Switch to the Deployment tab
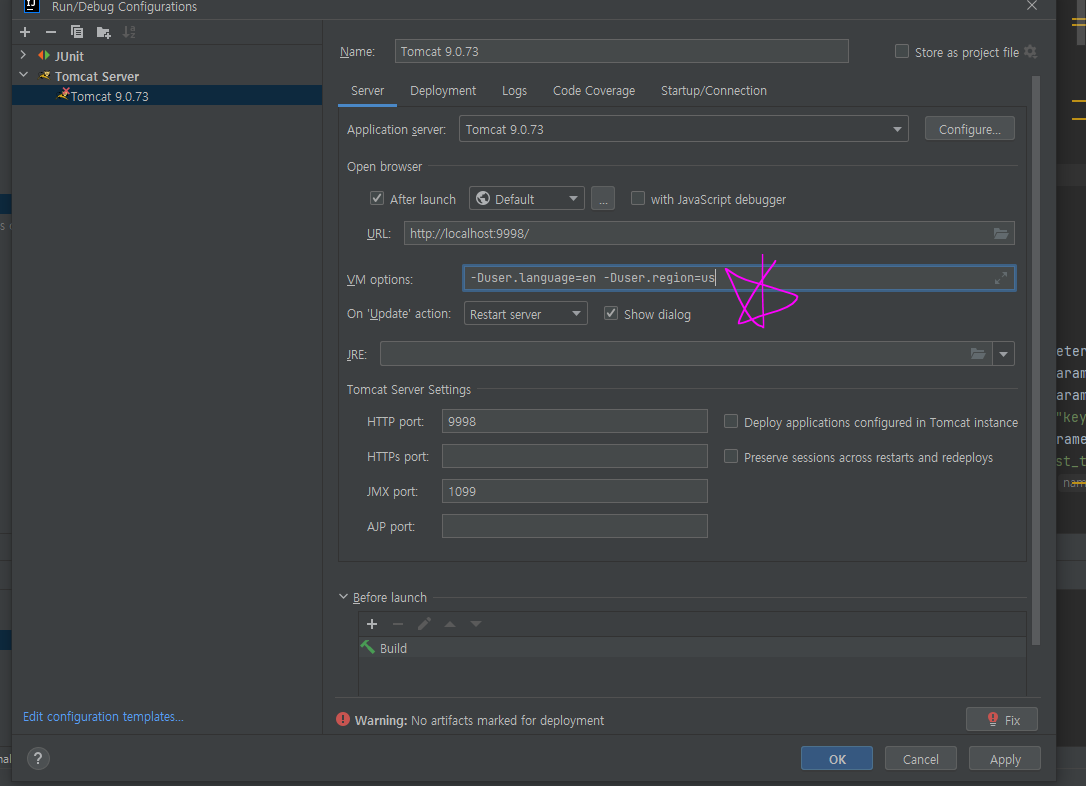The width and height of the screenshot is (1086, 786). (x=443, y=91)
